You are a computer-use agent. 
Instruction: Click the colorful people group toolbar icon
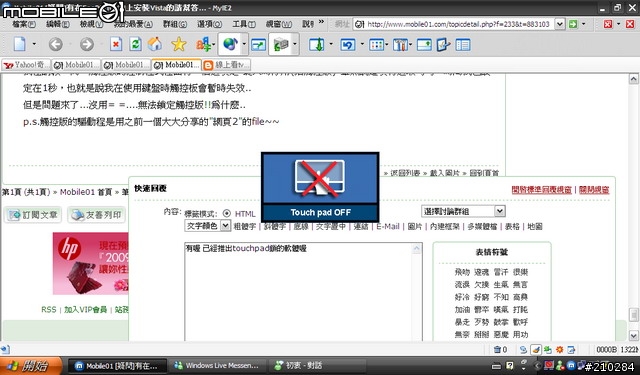203,44
